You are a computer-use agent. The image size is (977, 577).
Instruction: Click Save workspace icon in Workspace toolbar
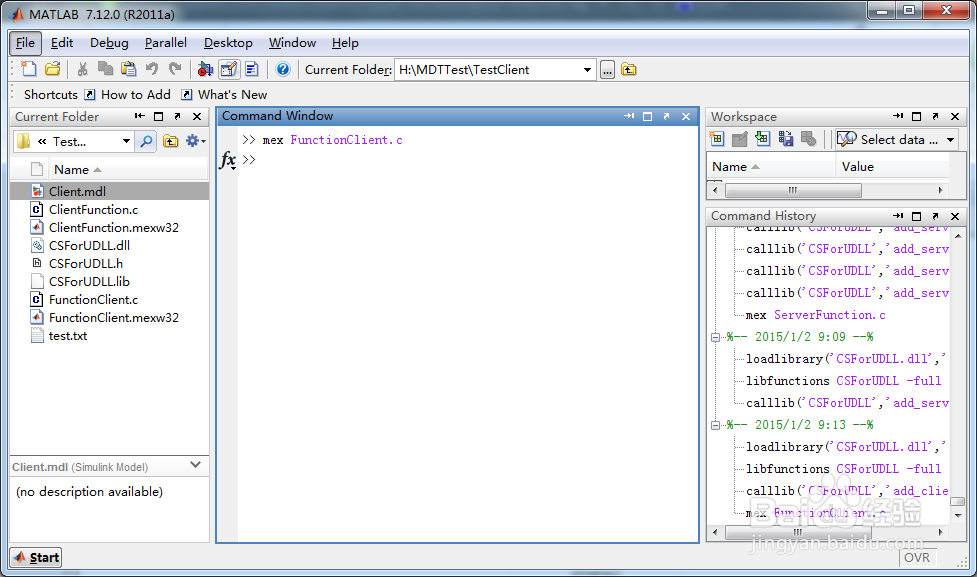point(786,139)
